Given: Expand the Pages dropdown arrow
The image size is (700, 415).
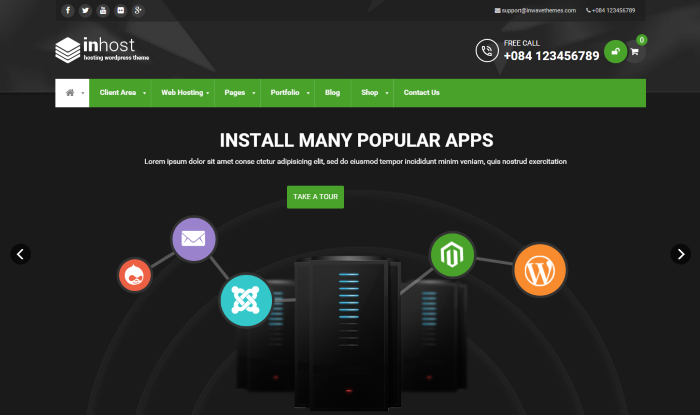Looking at the screenshot, I should [x=254, y=93].
